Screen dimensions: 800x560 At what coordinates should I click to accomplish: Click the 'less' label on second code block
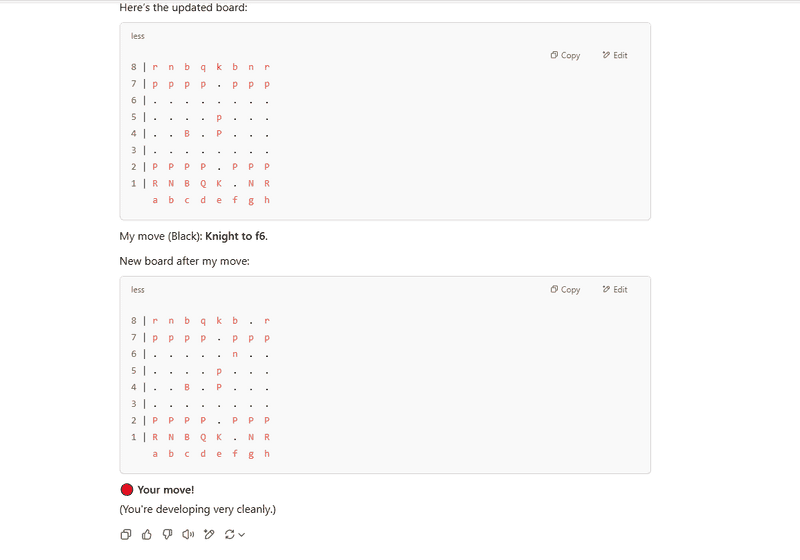coord(138,289)
